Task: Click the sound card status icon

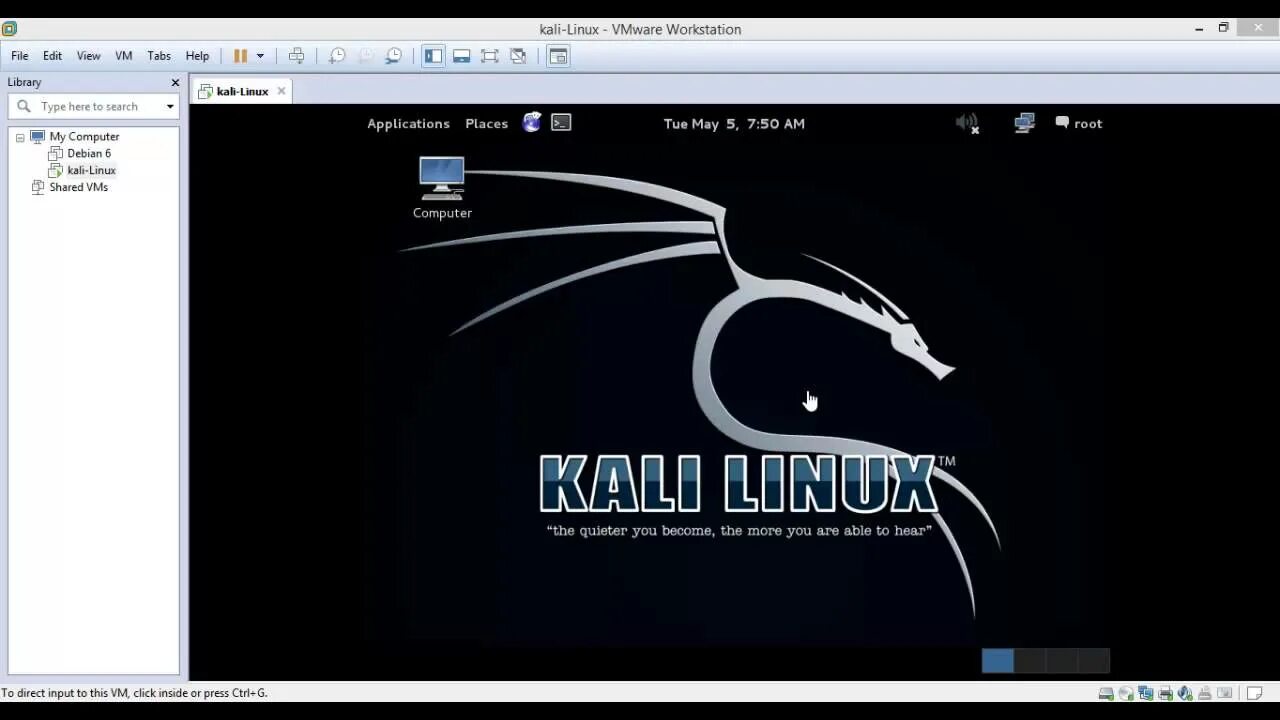Action: tap(1185, 692)
